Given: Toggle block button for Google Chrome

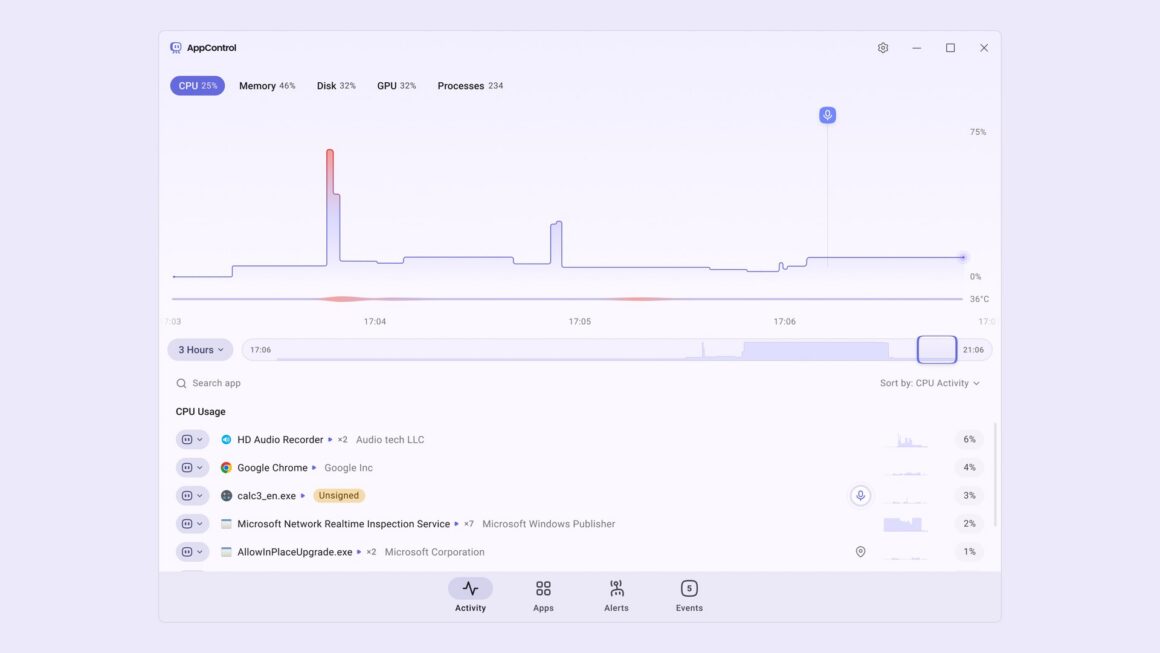Looking at the screenshot, I should (x=192, y=467).
